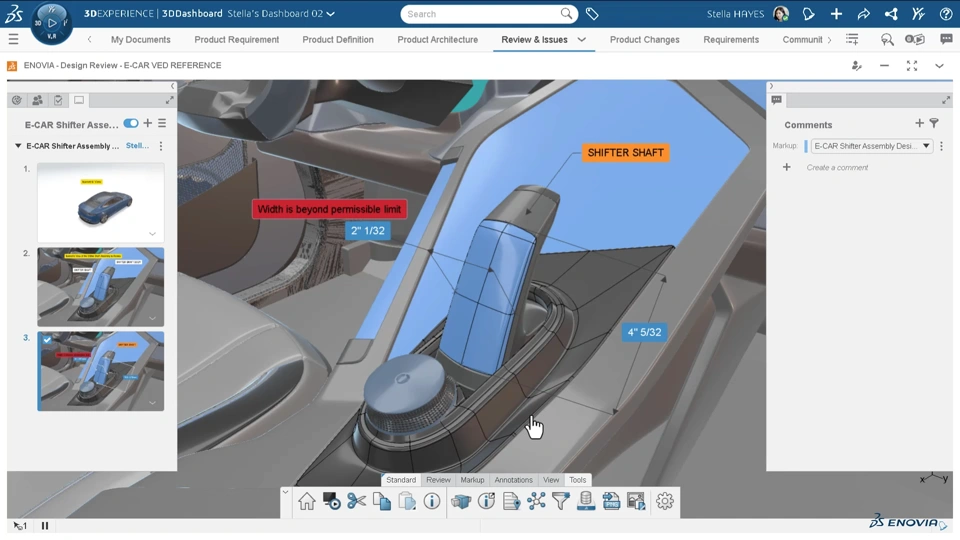Image resolution: width=960 pixels, height=540 pixels.
Task: Open the markup list menu icon
Action: tap(162, 123)
